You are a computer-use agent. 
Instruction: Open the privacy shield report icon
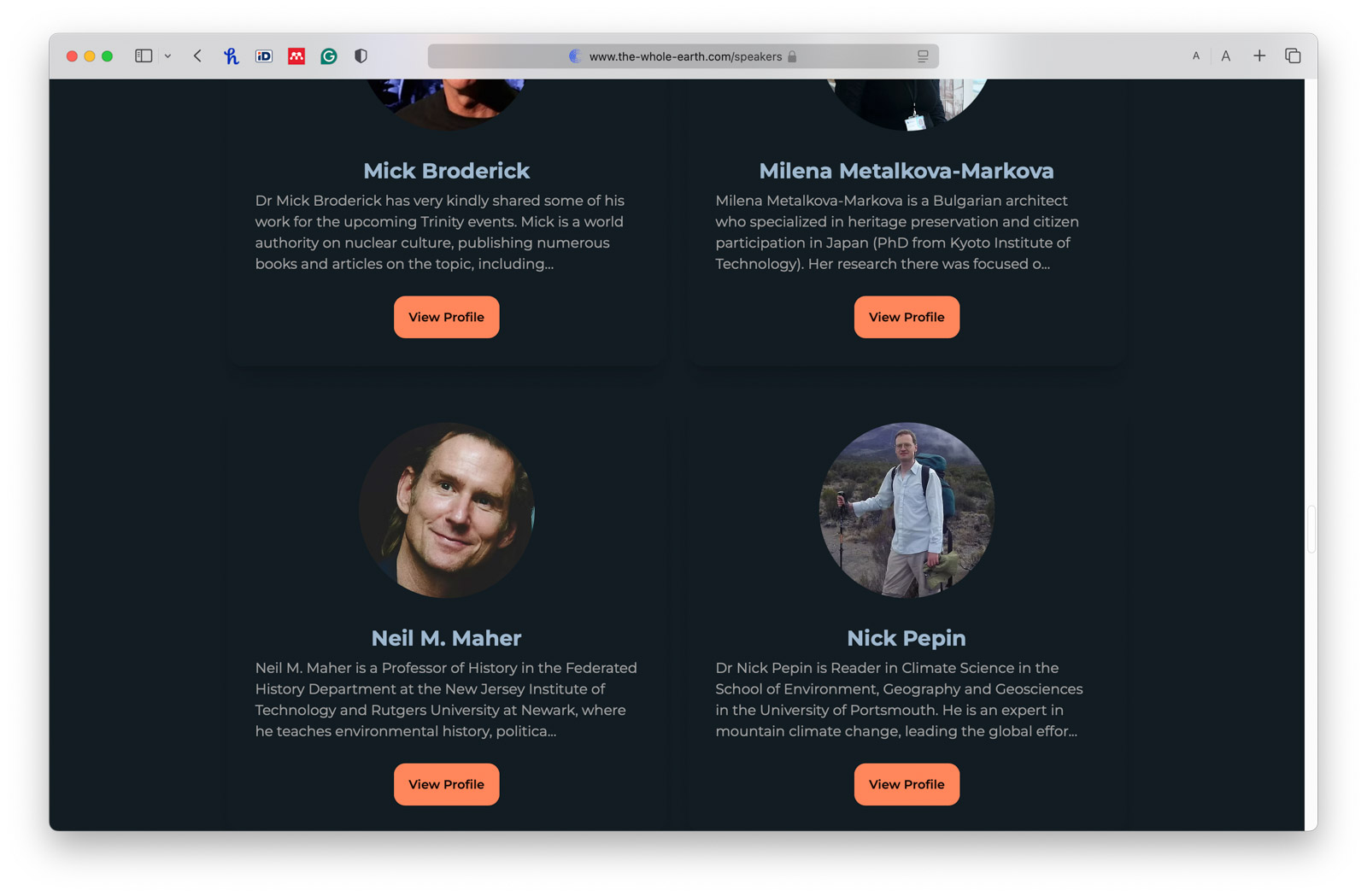pyautogui.click(x=361, y=56)
